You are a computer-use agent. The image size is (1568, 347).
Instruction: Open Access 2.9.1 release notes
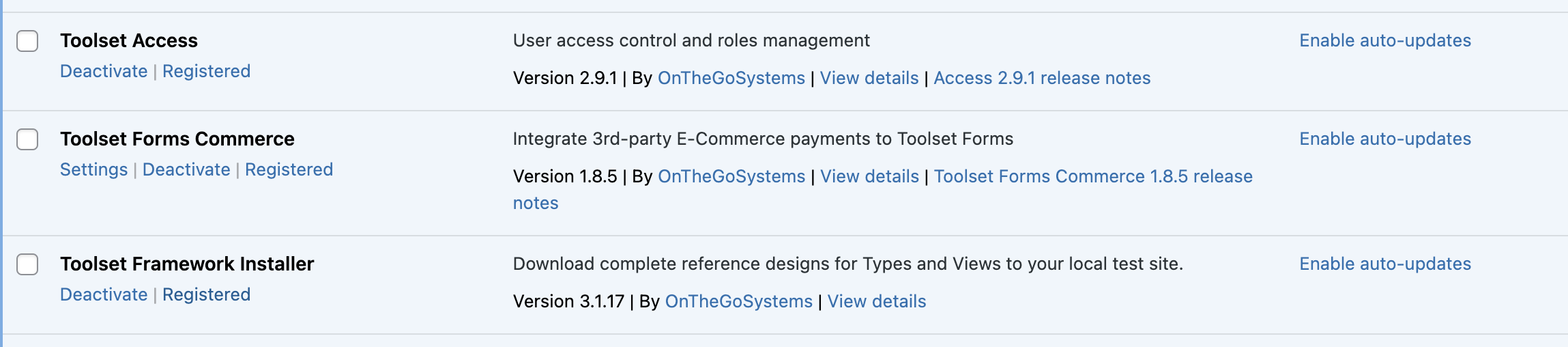1042,78
